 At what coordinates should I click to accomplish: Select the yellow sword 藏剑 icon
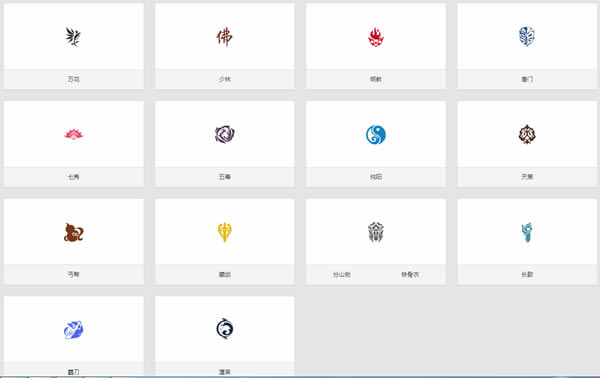click(225, 232)
